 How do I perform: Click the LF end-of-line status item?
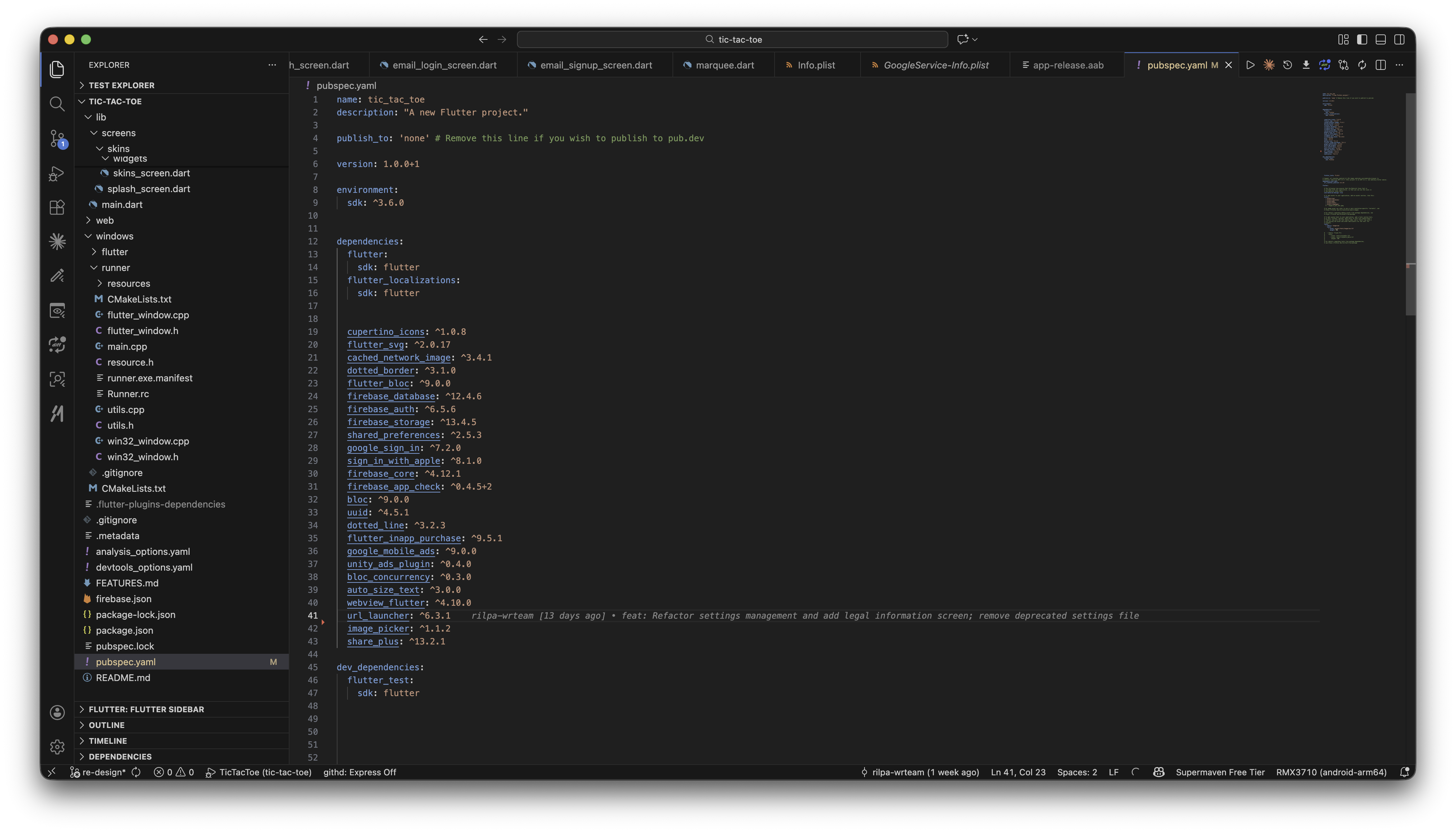tap(1113, 772)
